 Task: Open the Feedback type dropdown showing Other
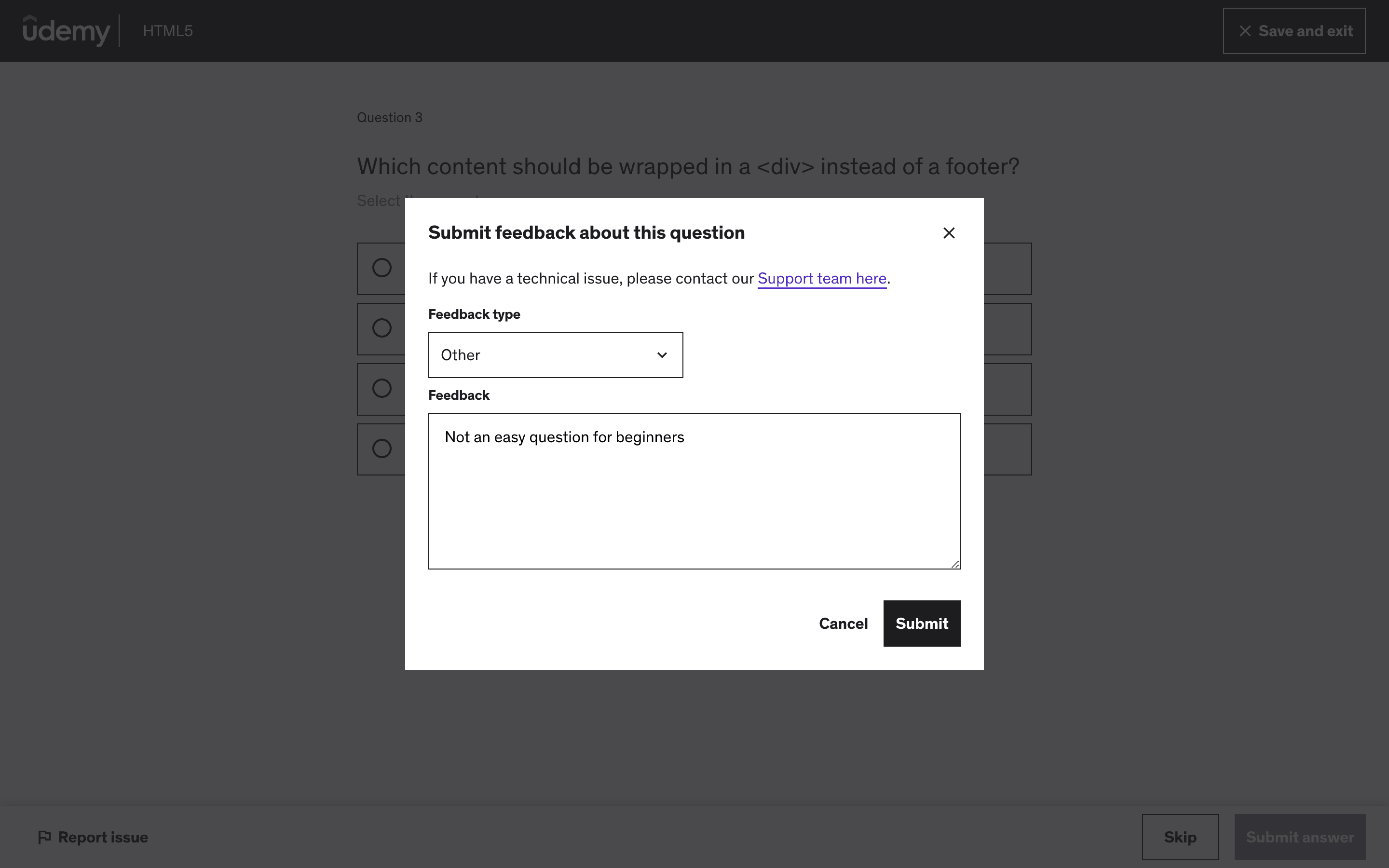coord(555,355)
